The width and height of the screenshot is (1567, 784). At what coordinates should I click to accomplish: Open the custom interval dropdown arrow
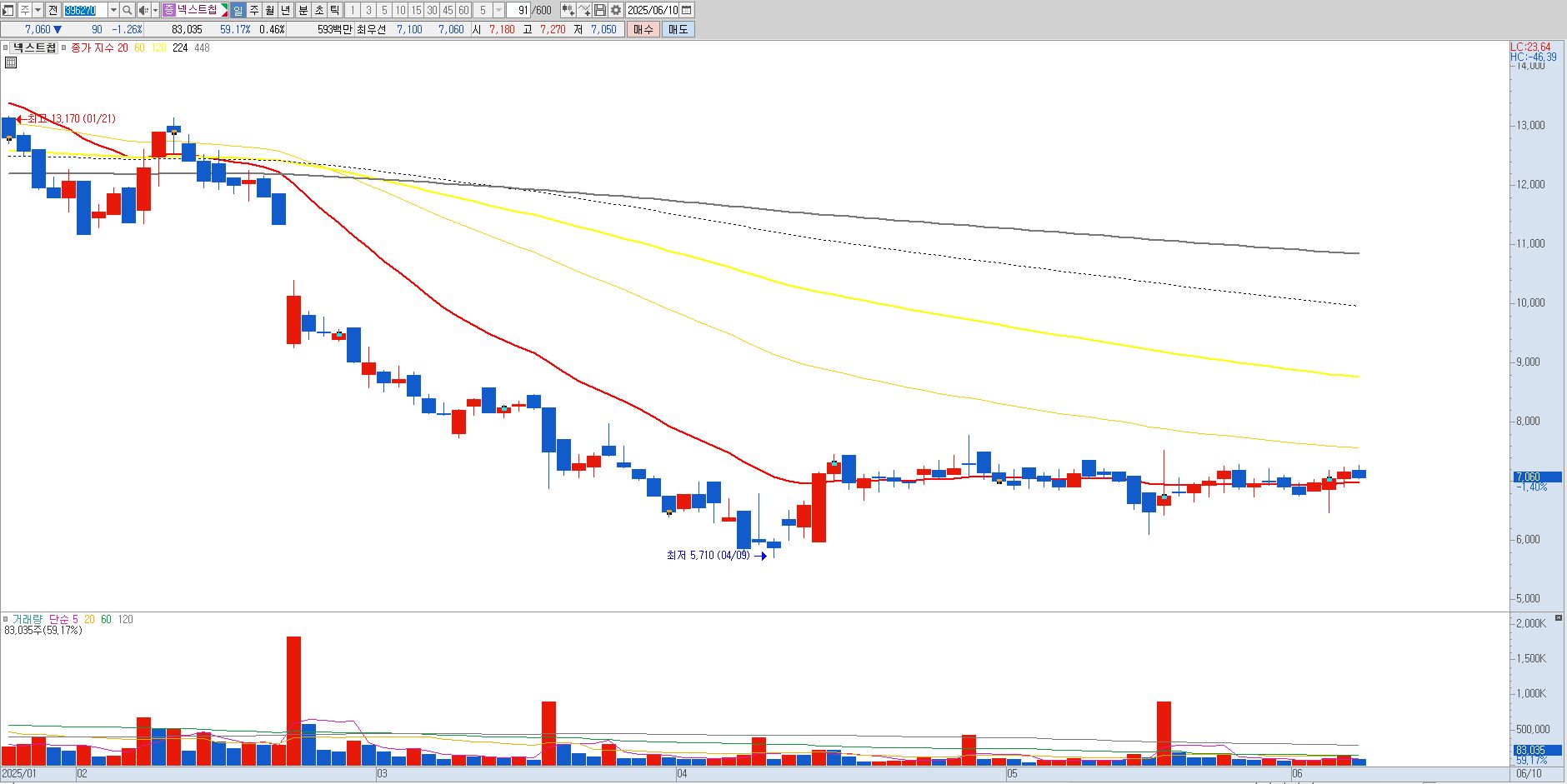click(498, 10)
